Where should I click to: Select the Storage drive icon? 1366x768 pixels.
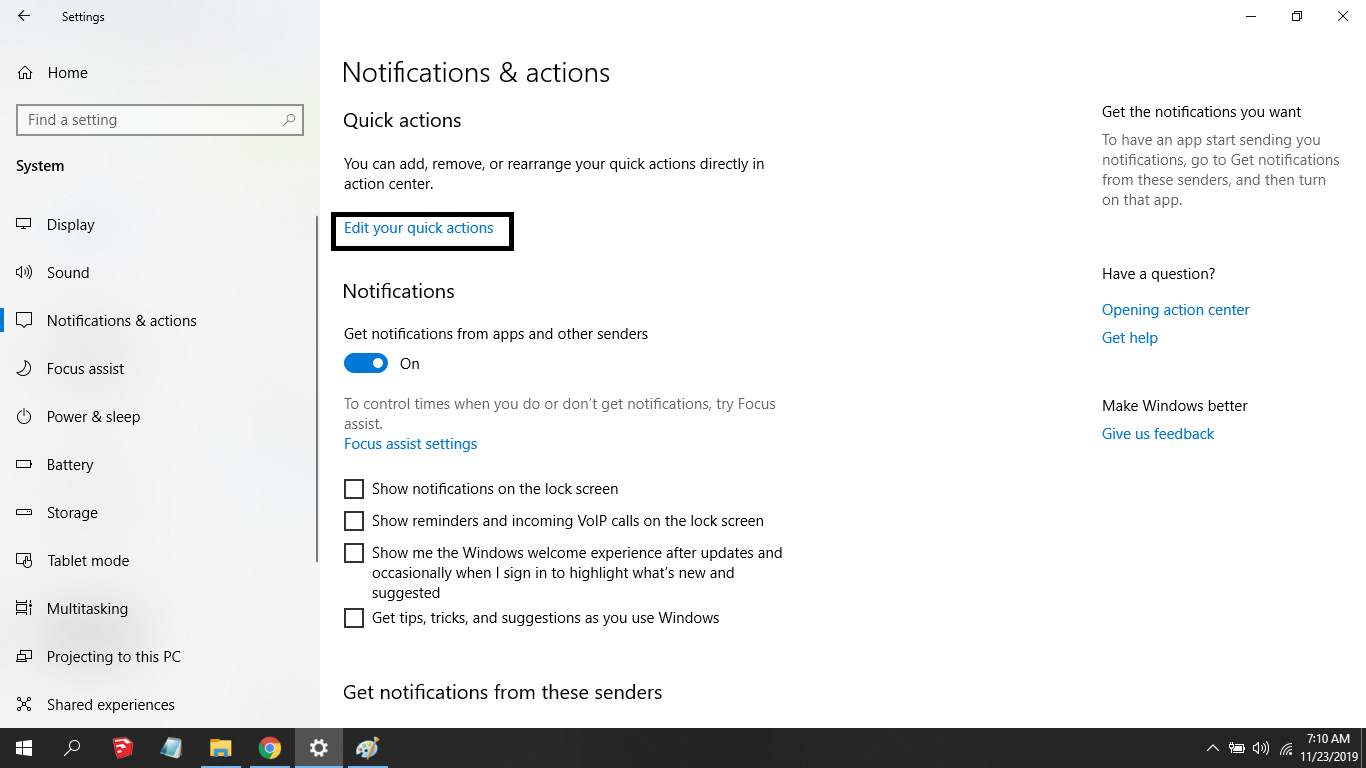pos(25,513)
